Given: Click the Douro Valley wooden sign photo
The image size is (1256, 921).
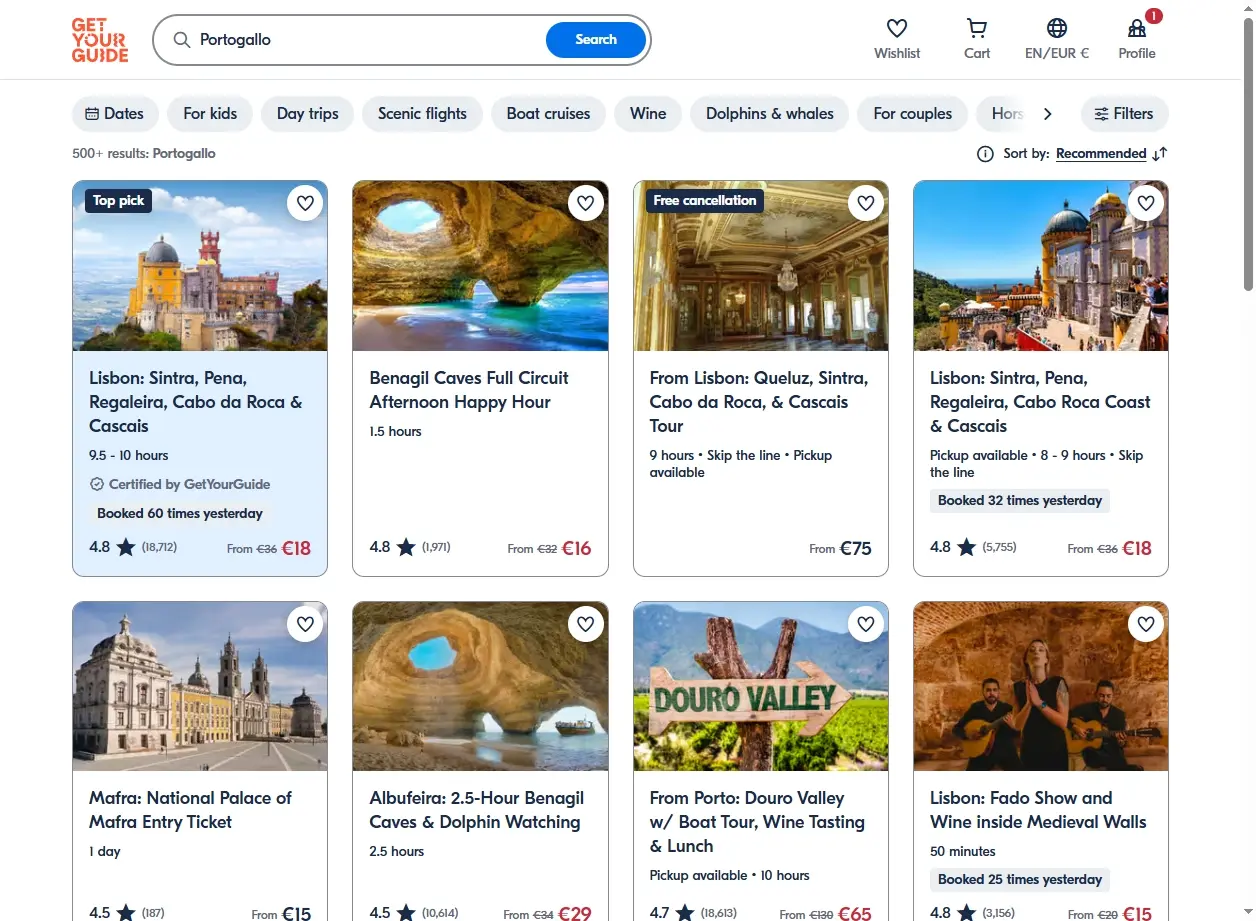Looking at the screenshot, I should coord(761,686).
